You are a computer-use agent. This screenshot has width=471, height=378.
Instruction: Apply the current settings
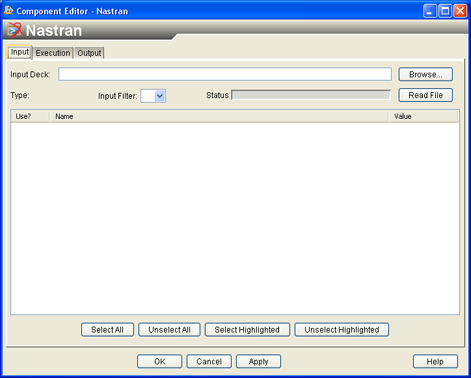tap(258, 361)
